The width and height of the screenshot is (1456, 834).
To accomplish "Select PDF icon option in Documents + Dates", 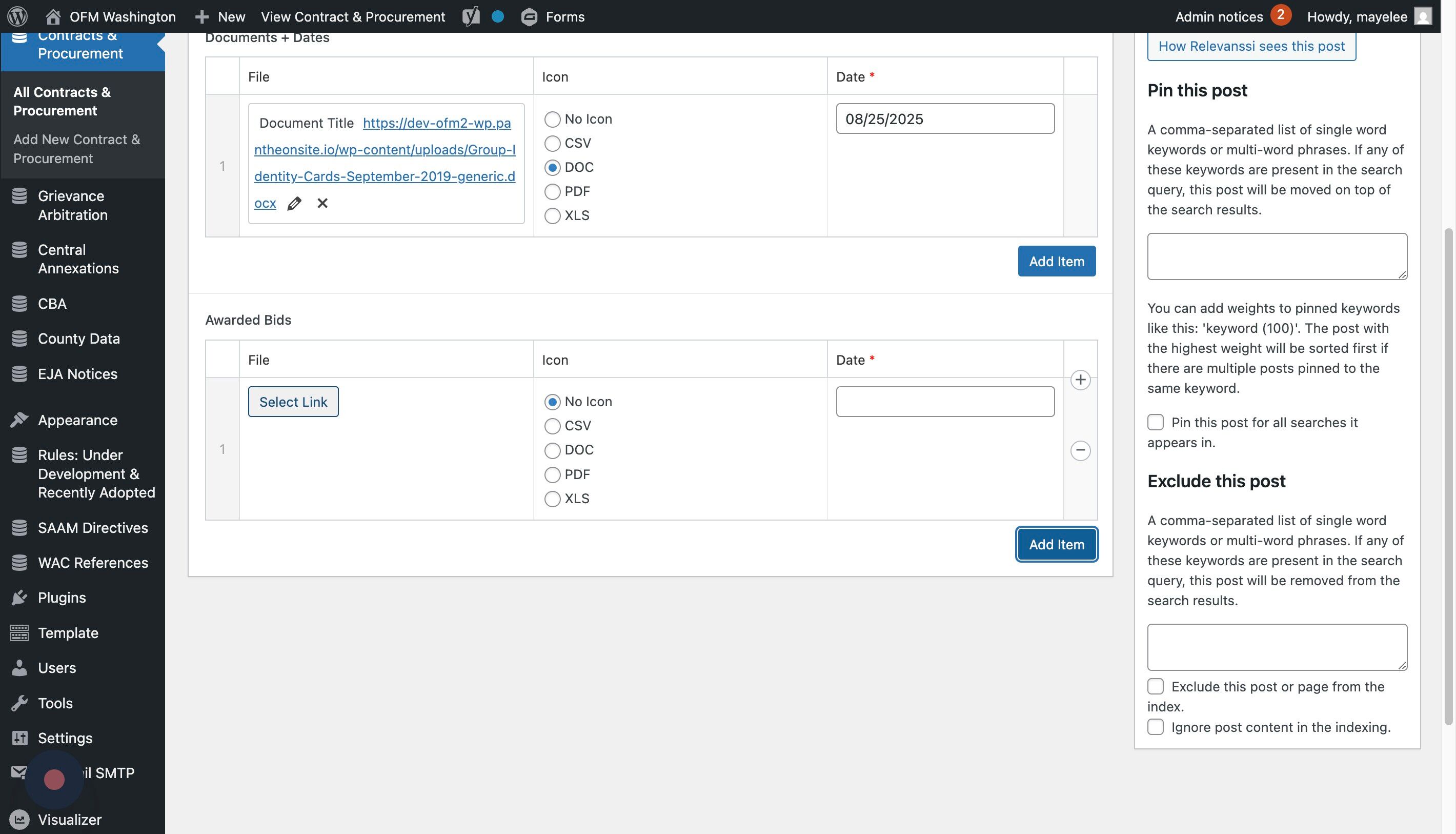I will click(553, 191).
